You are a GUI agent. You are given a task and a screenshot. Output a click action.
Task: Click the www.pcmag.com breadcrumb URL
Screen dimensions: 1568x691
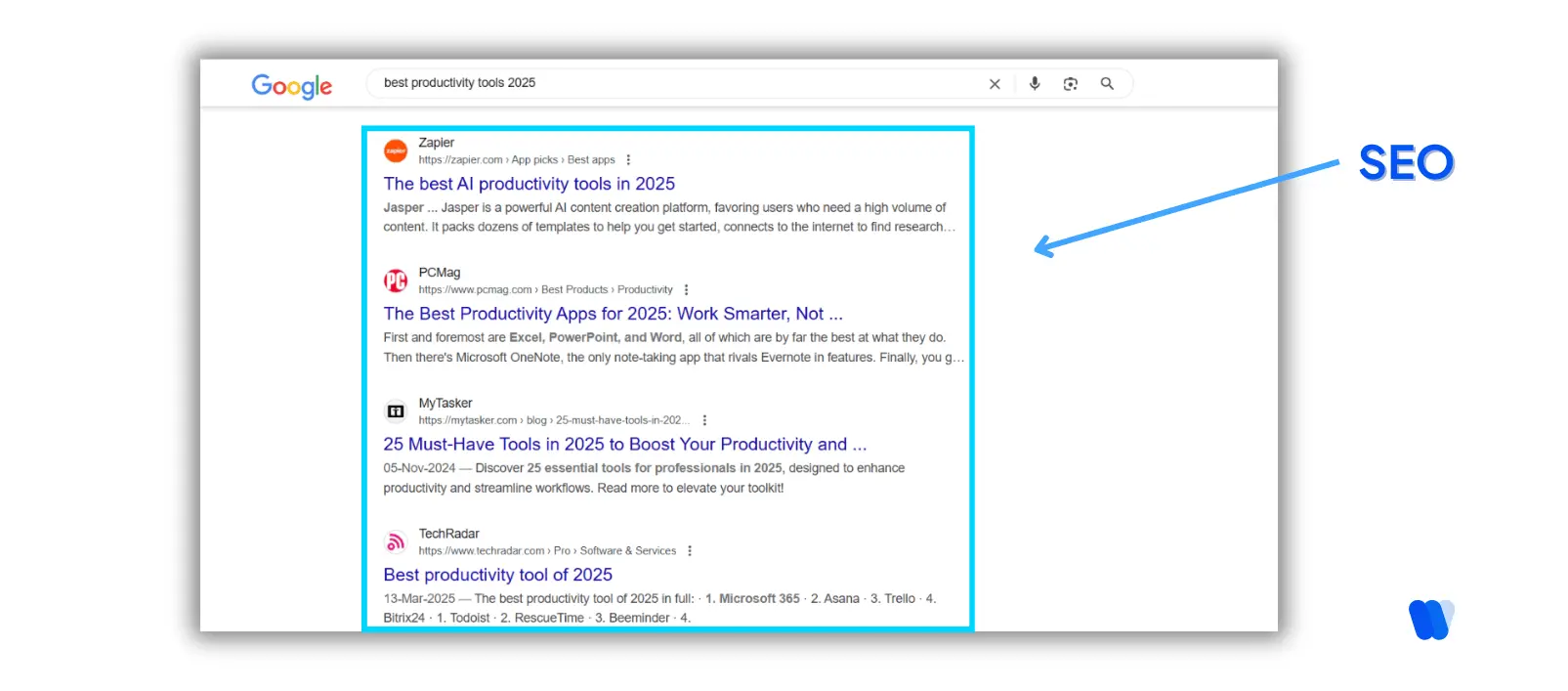(546, 290)
